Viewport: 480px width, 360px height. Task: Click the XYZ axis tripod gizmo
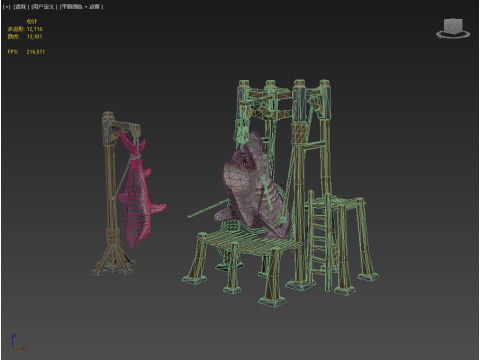[x=17, y=342]
